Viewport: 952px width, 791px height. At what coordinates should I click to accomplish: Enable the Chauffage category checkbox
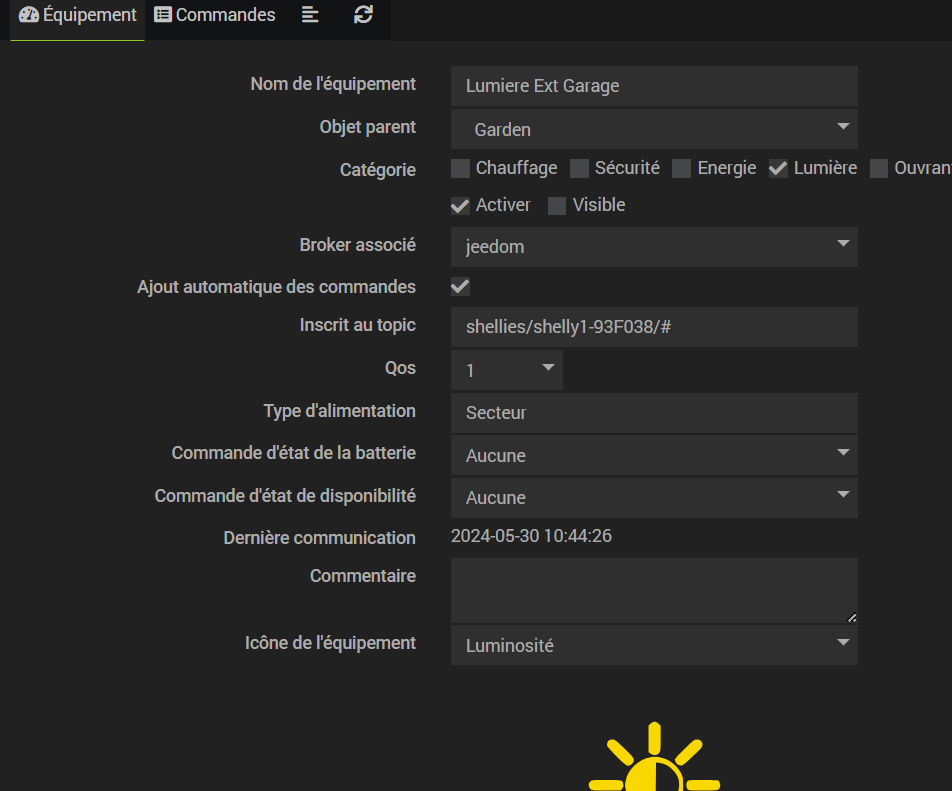(460, 169)
